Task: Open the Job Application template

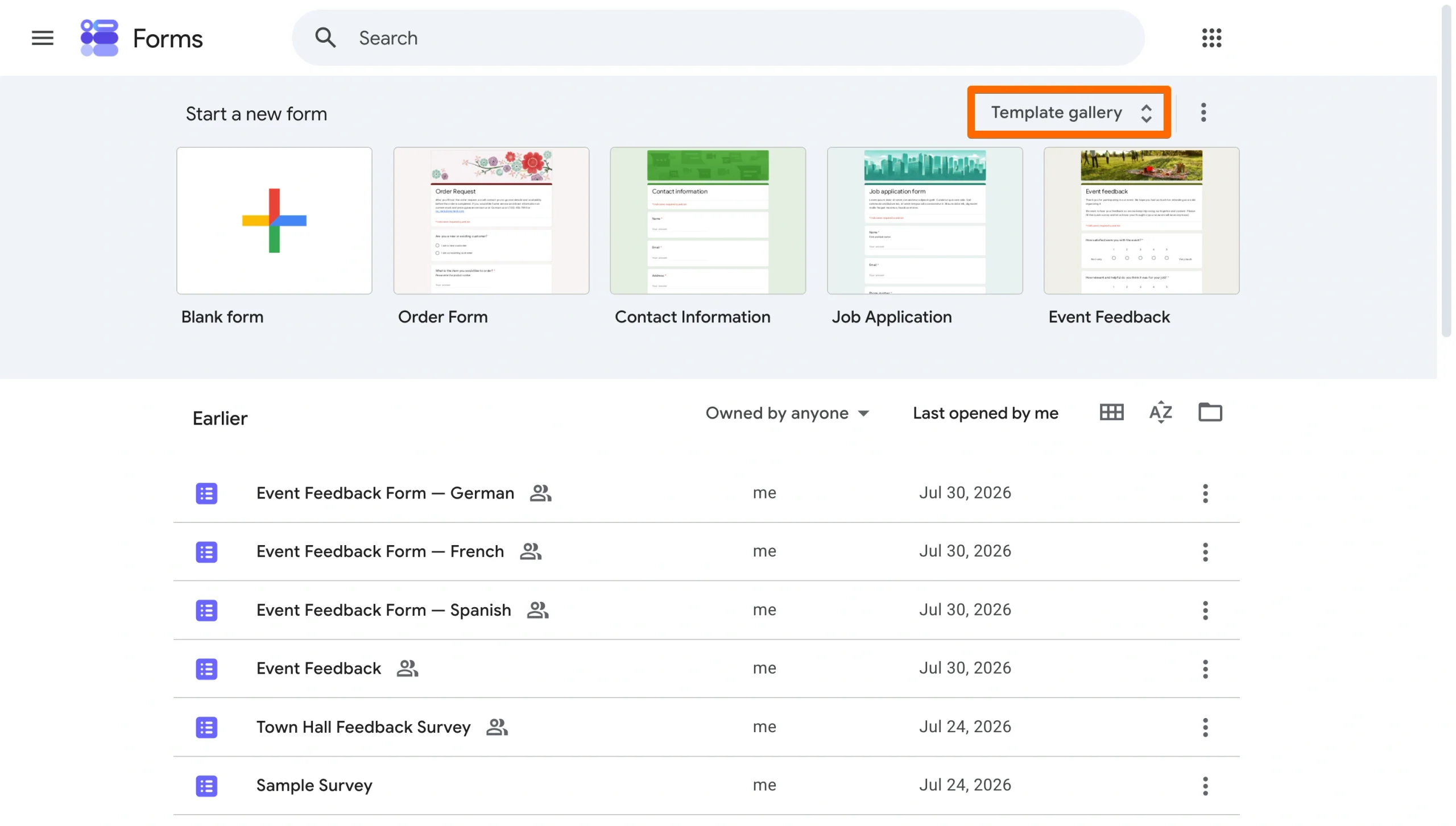Action: 925,221
